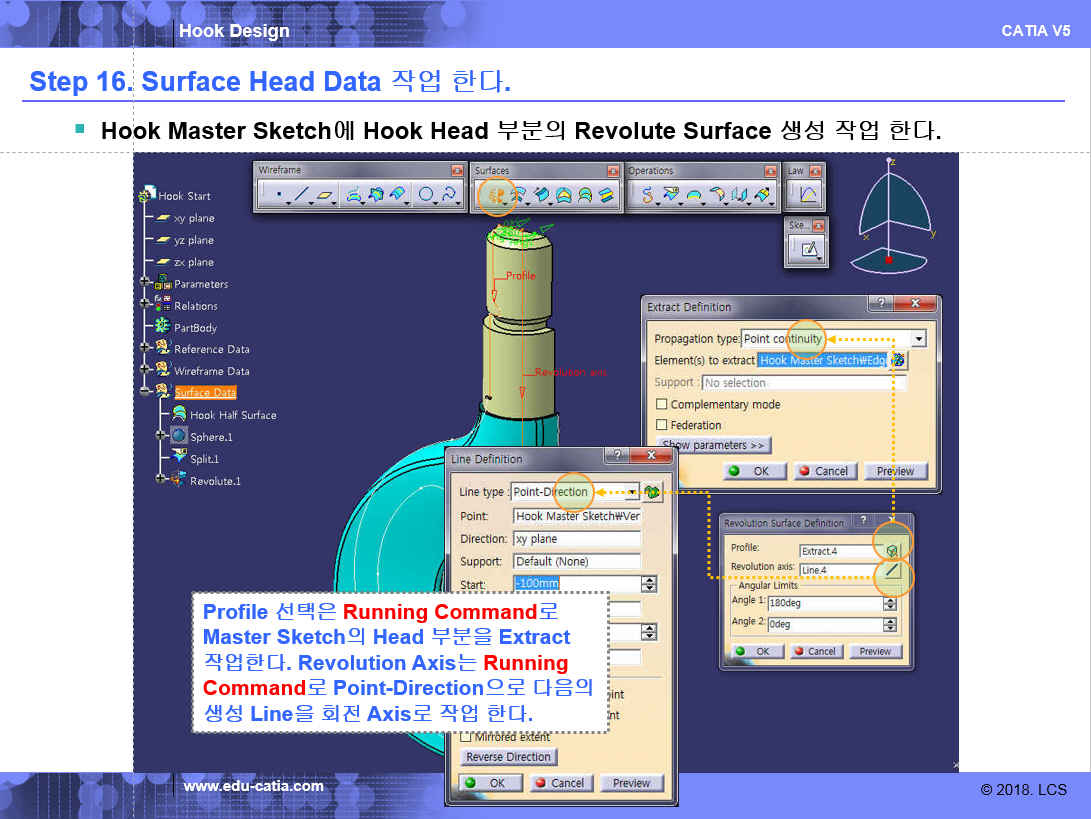1091x819 pixels.
Task: Click the Angle 1 spinner arrows
Action: coord(889,603)
